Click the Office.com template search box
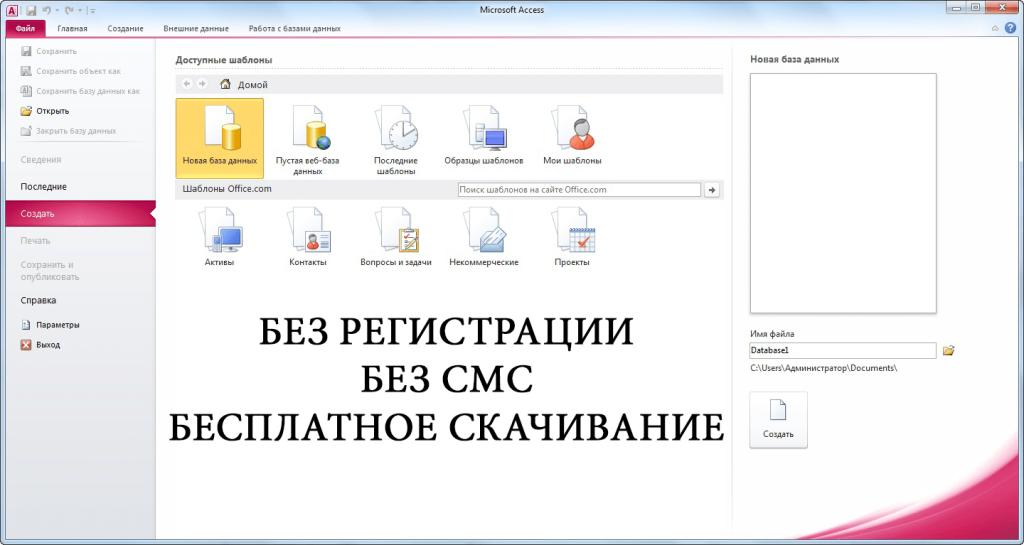The width and height of the screenshot is (1024, 545). pyautogui.click(x=579, y=190)
